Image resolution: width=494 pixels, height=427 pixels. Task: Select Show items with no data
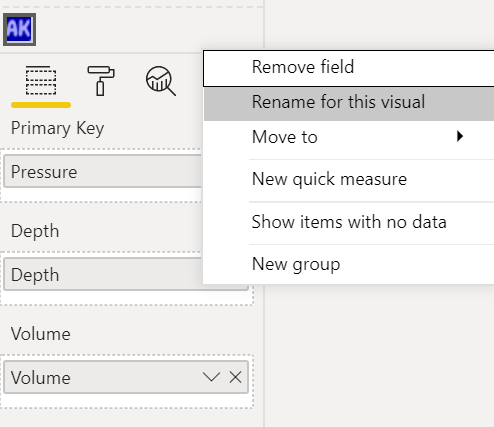coord(349,222)
